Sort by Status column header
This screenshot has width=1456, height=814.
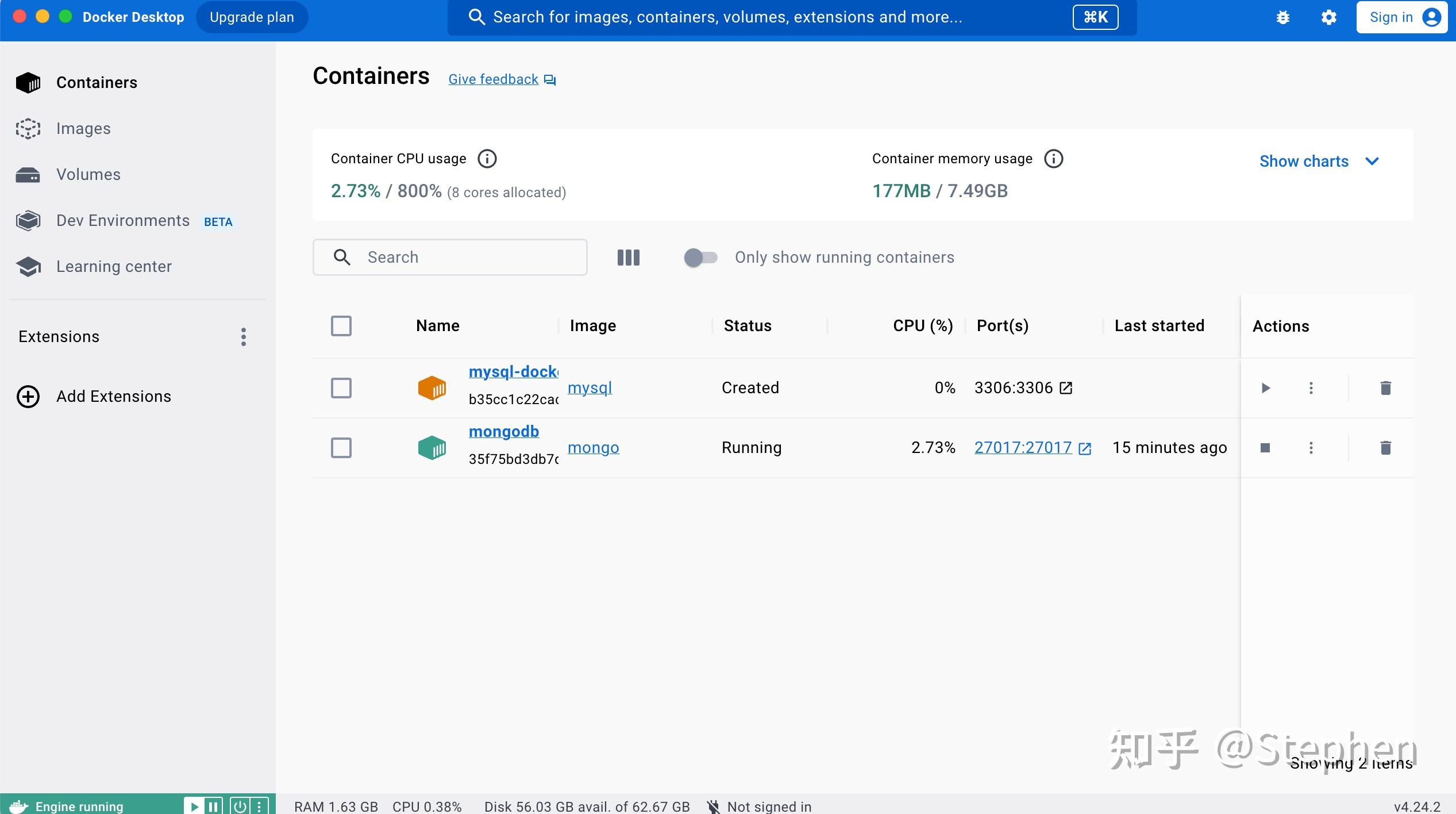pyautogui.click(x=748, y=326)
